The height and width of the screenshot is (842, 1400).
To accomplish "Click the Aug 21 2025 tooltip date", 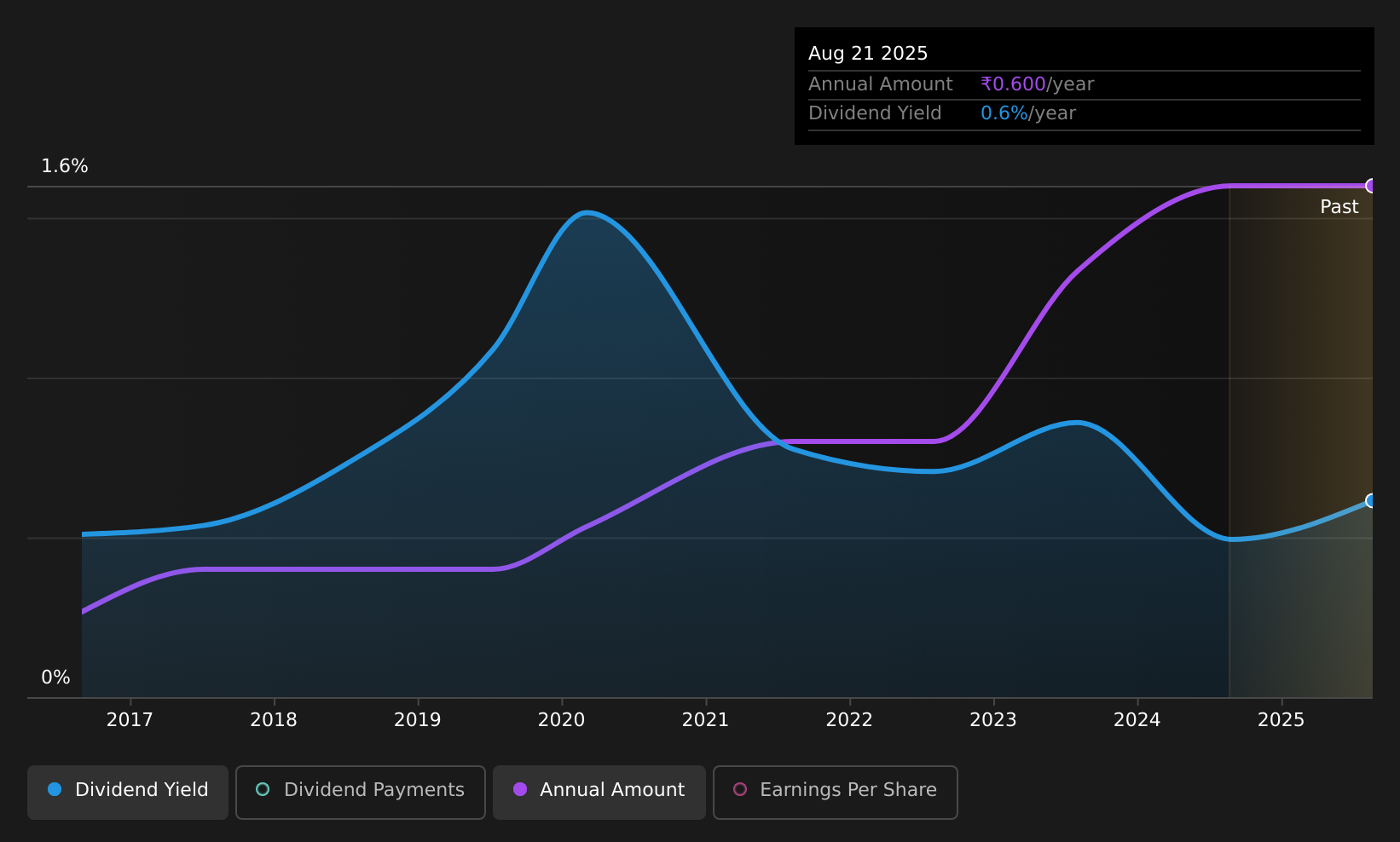I will pos(868,54).
